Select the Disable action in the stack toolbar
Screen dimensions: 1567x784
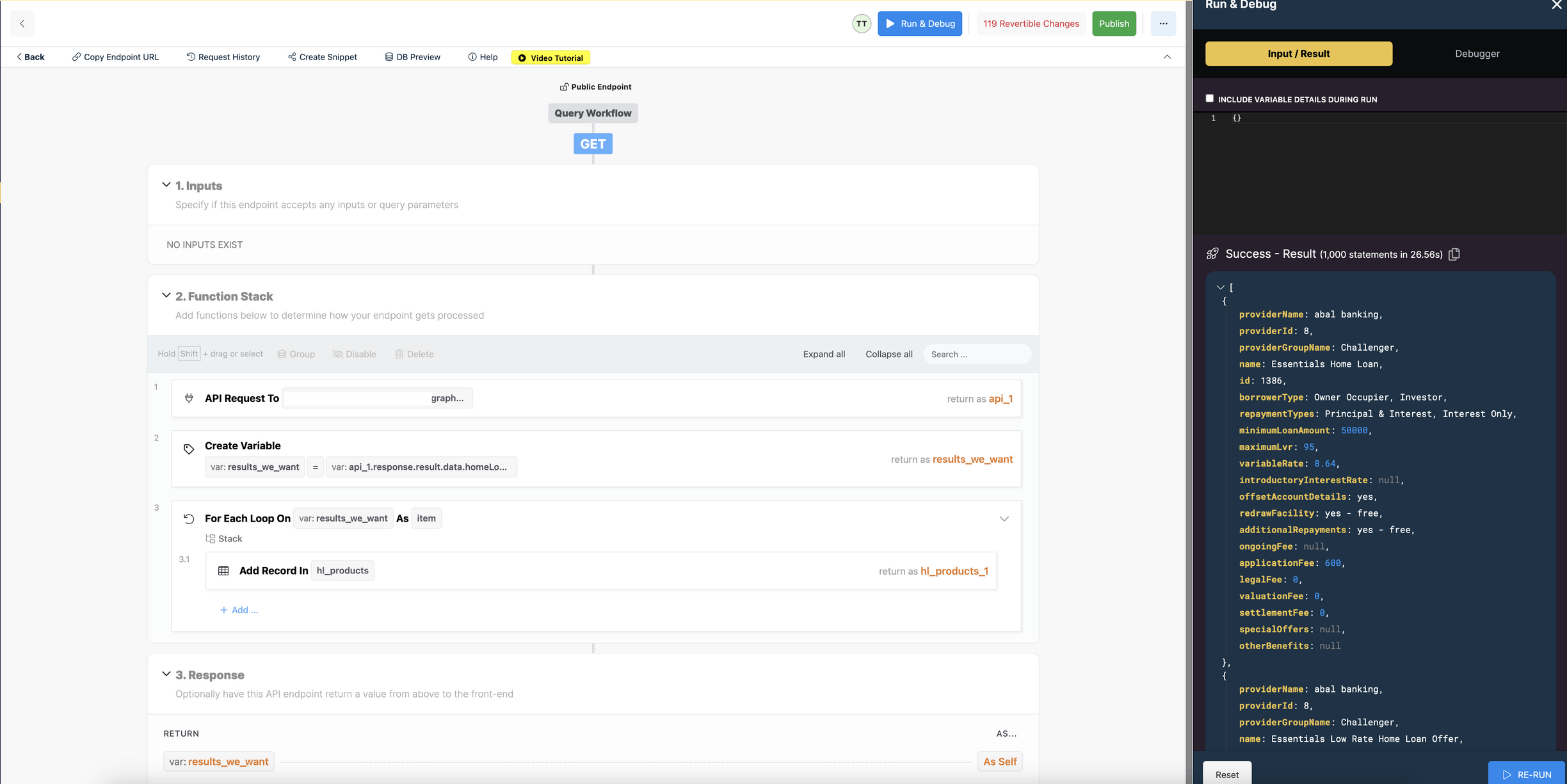pos(354,354)
